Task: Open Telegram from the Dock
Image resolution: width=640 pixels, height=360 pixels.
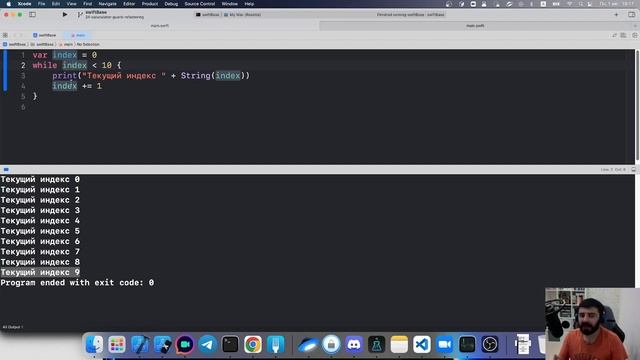Action: pos(207,344)
